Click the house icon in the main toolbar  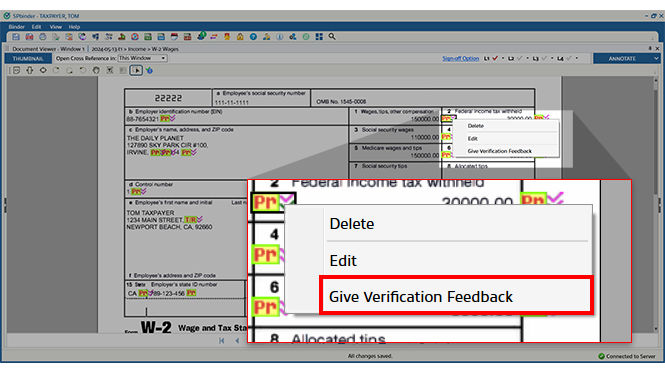240,37
